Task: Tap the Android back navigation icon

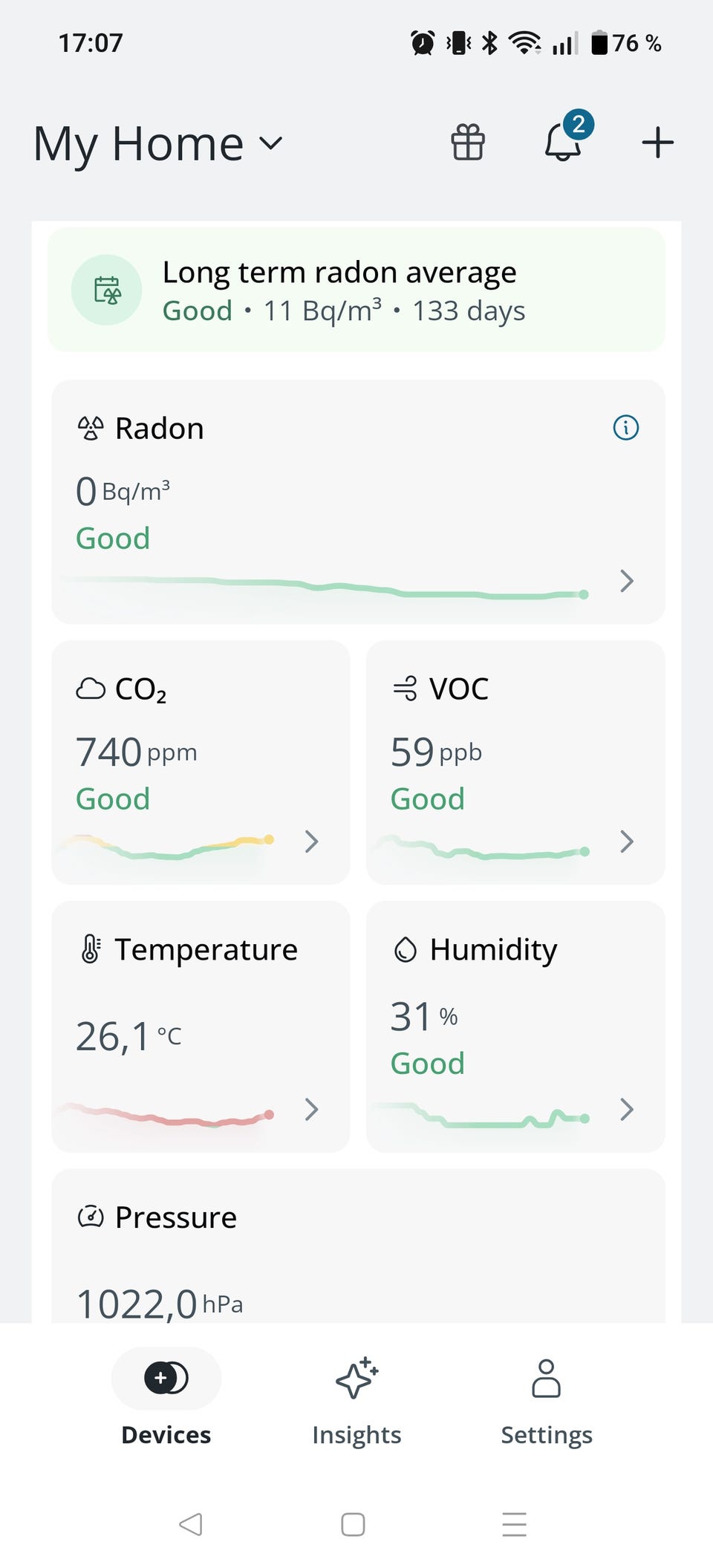Action: coord(191,1524)
